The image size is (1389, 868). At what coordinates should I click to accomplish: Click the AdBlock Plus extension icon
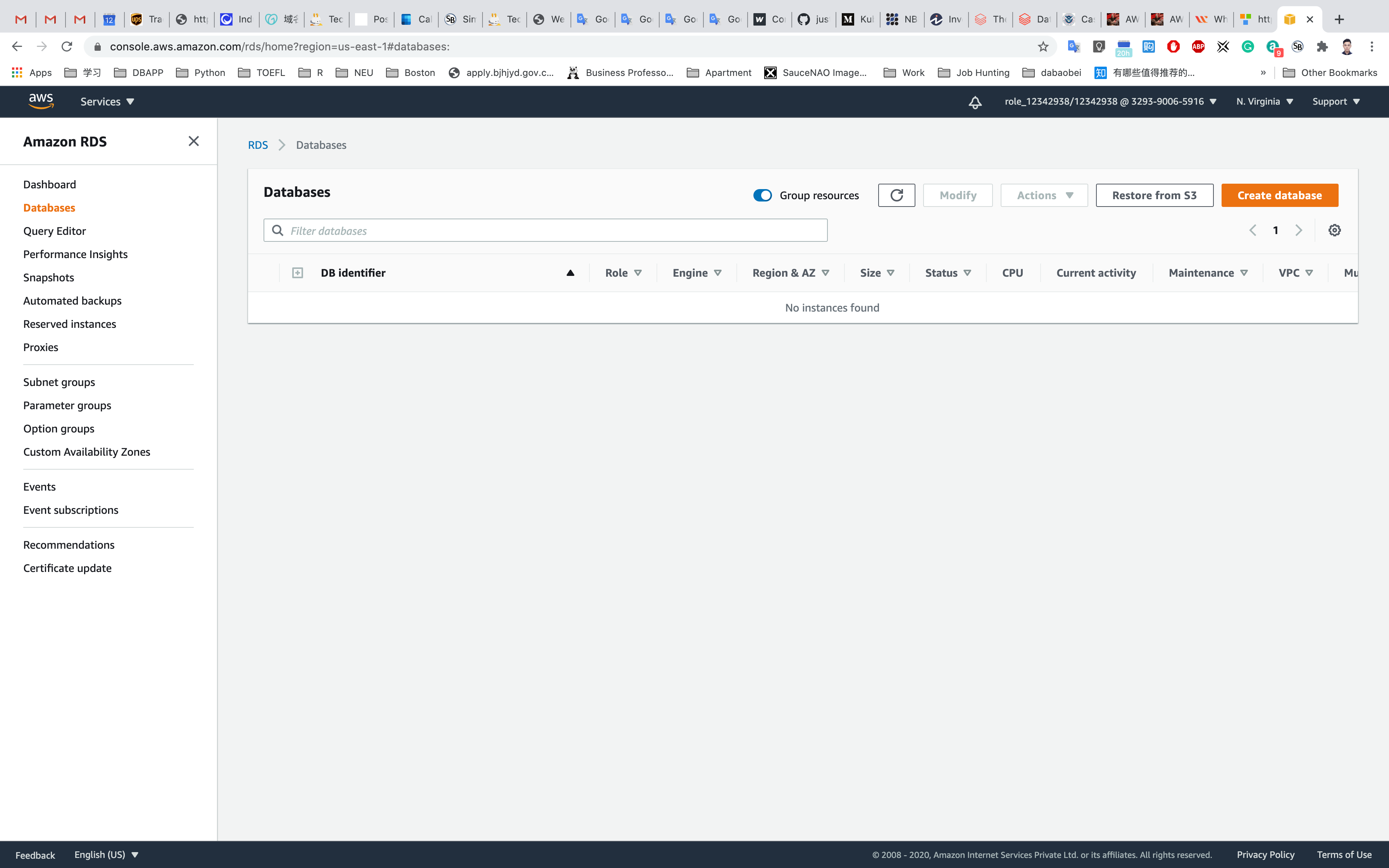[x=1198, y=46]
